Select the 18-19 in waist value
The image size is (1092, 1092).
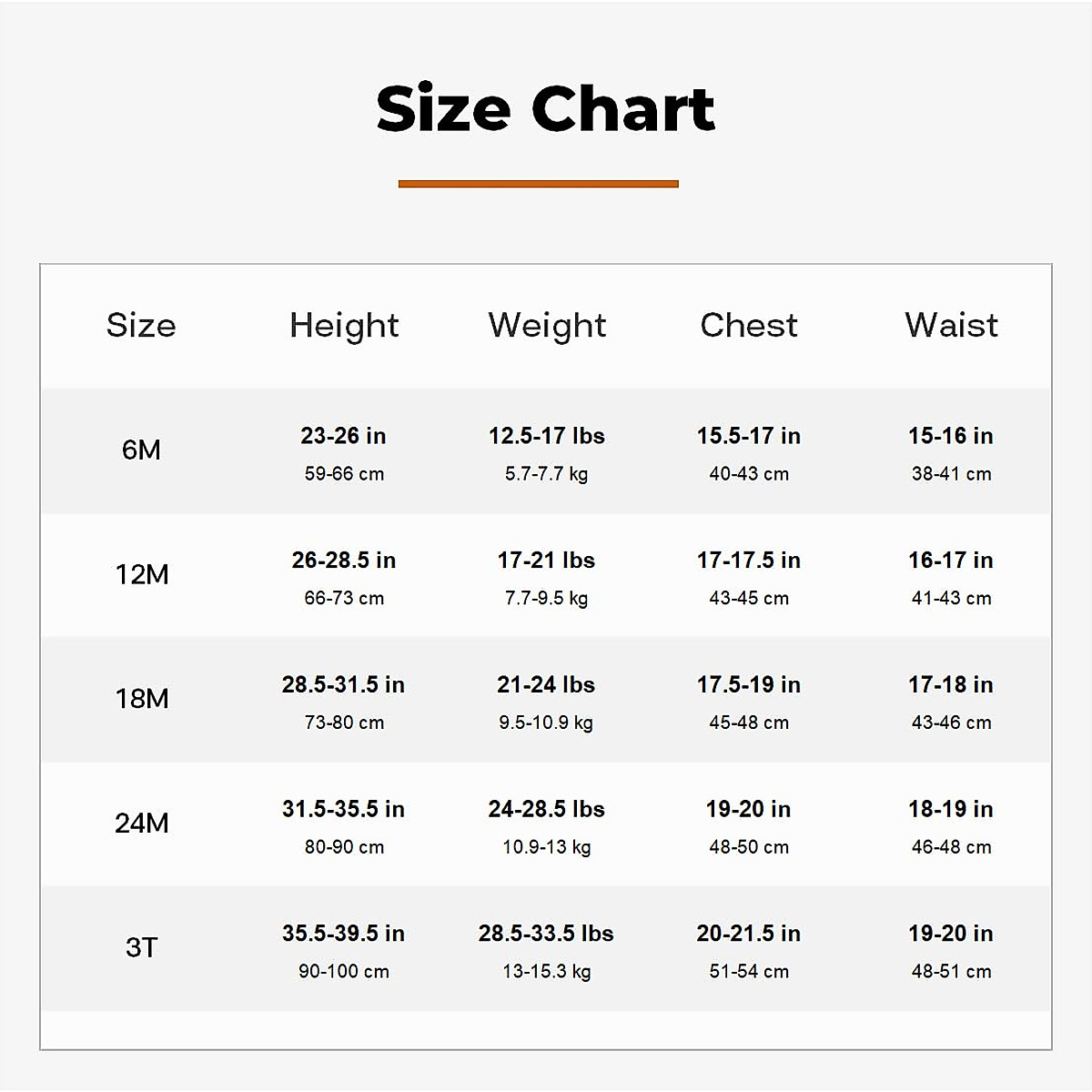coord(951,809)
